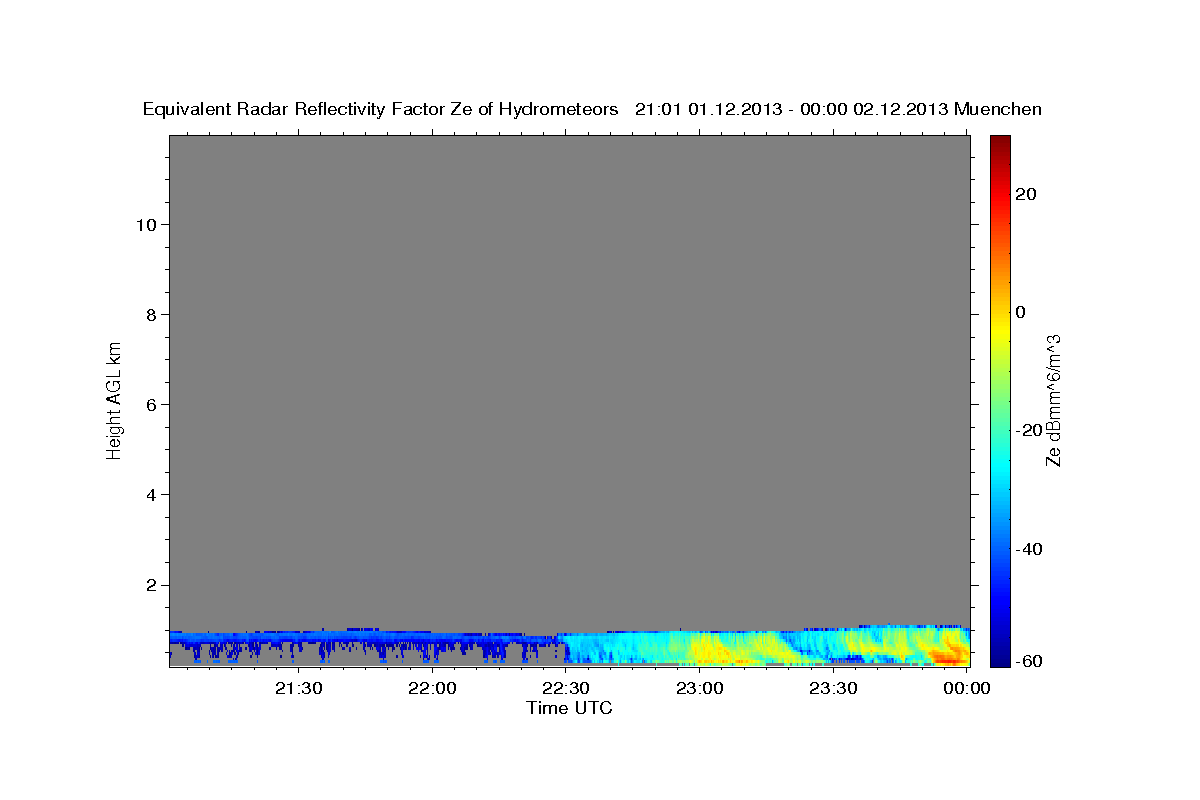Click the plot title 'Equivalent Radar Reflectivity Factor Ze of Hydrometeors'

(x=380, y=109)
